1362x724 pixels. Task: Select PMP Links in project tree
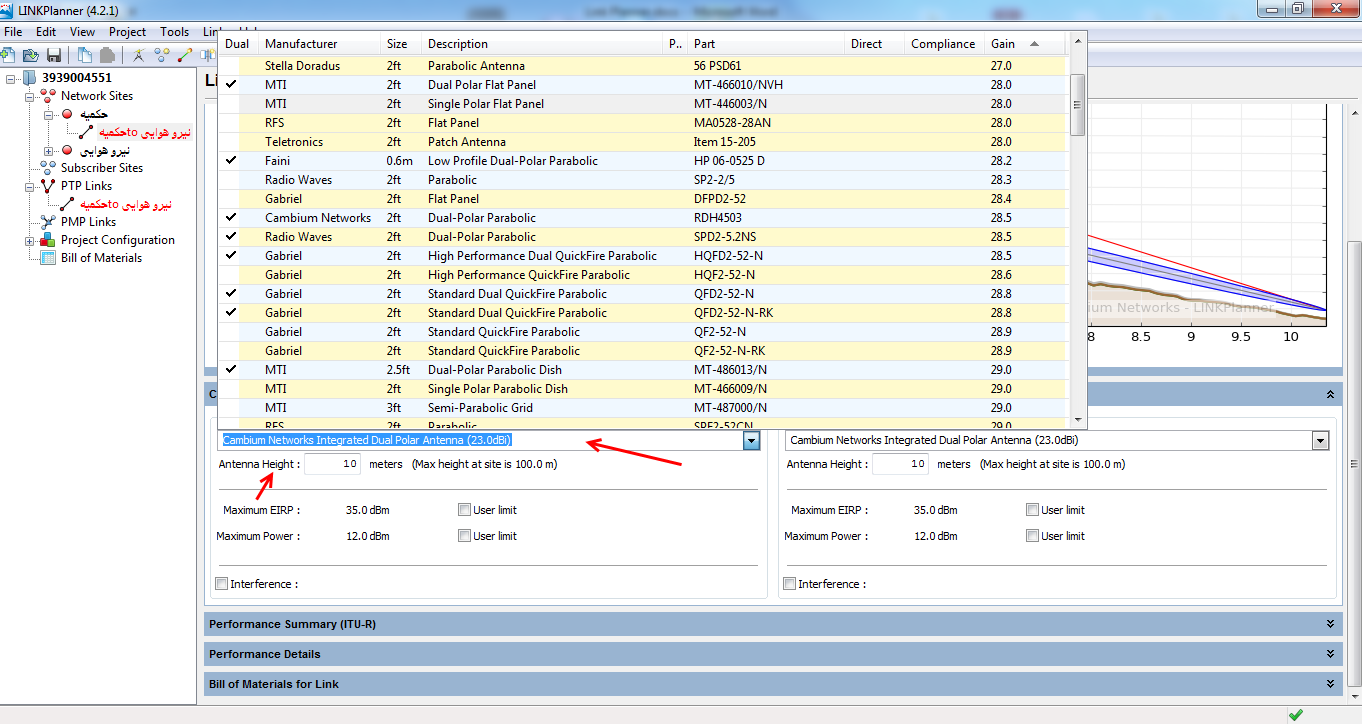point(88,222)
